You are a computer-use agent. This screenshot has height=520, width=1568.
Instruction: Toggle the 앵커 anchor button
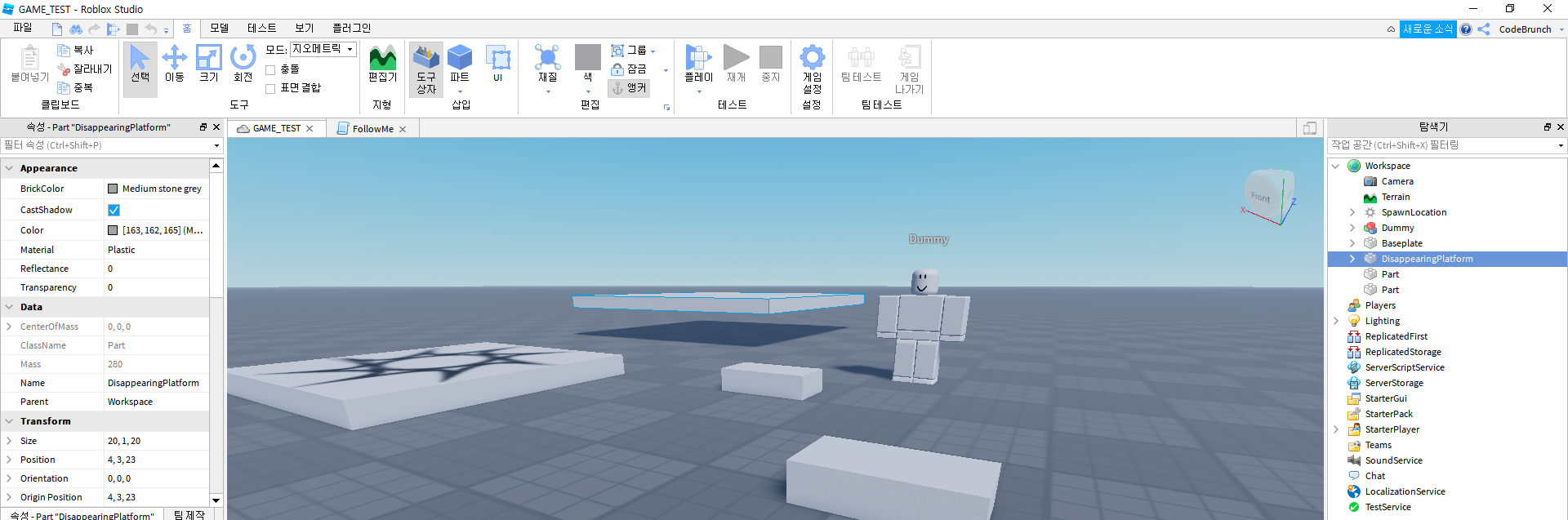point(629,88)
